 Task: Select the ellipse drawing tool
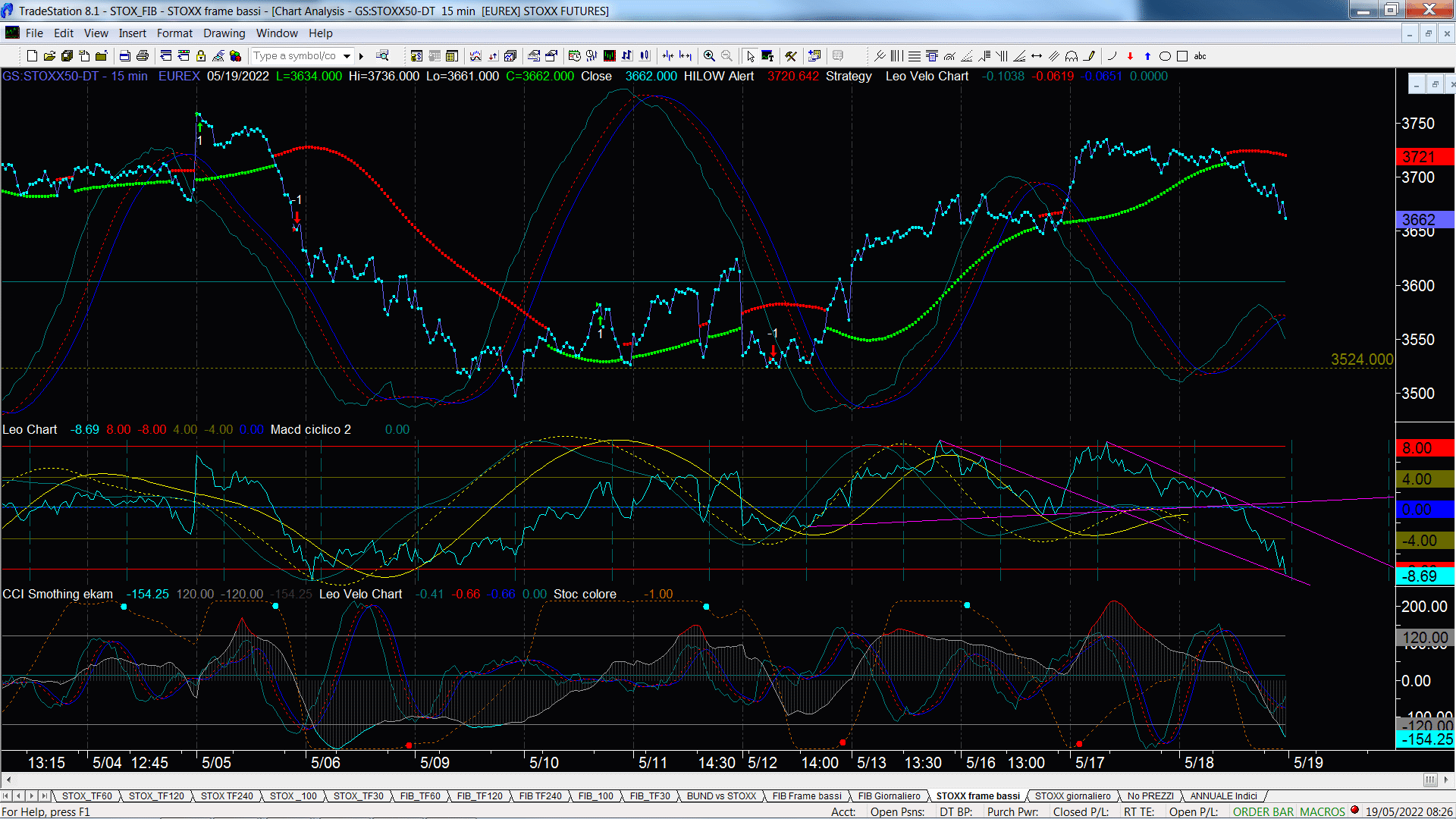click(x=1165, y=56)
